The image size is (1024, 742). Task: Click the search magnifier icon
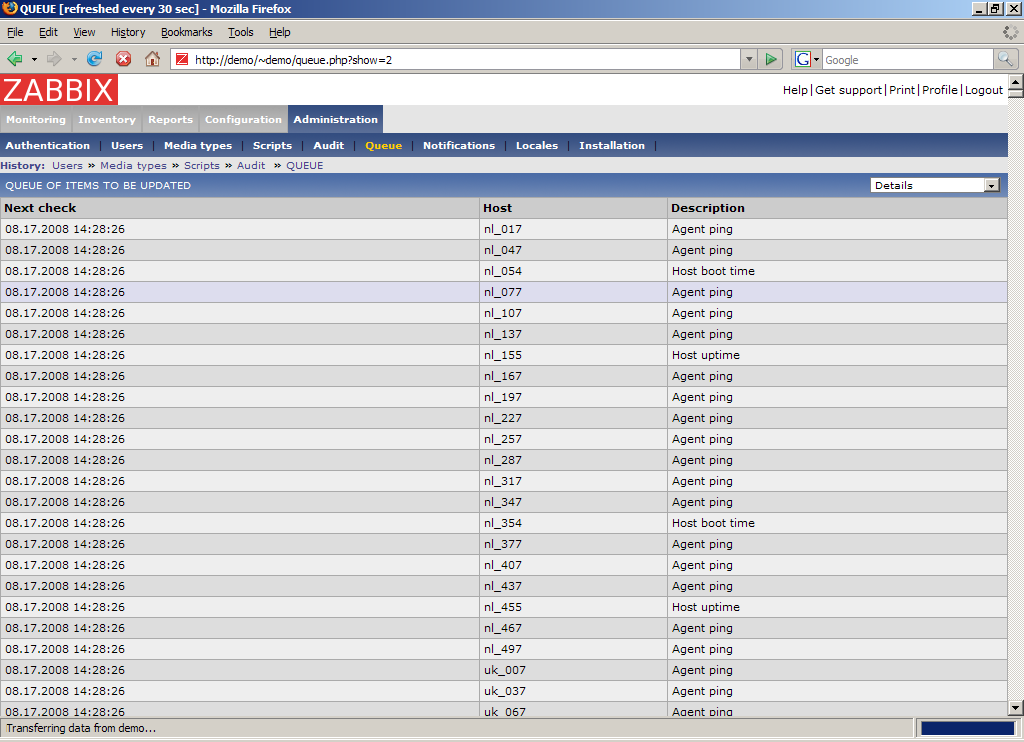coord(1006,59)
